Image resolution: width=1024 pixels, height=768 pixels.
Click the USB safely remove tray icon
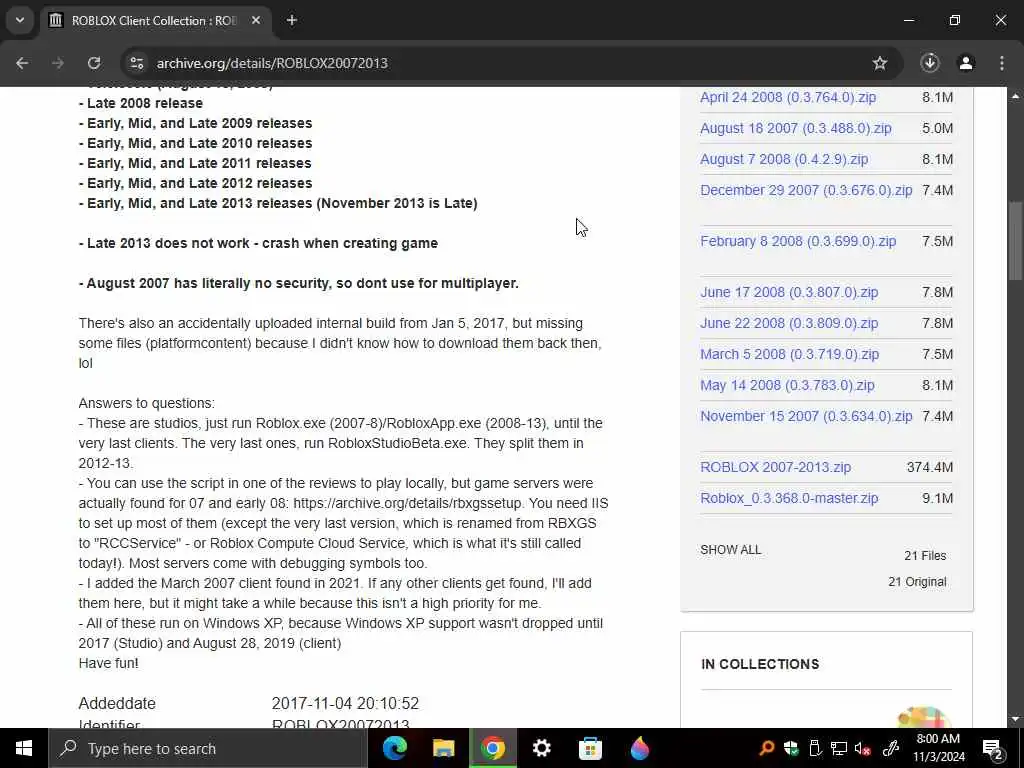pyautogui.click(x=814, y=748)
